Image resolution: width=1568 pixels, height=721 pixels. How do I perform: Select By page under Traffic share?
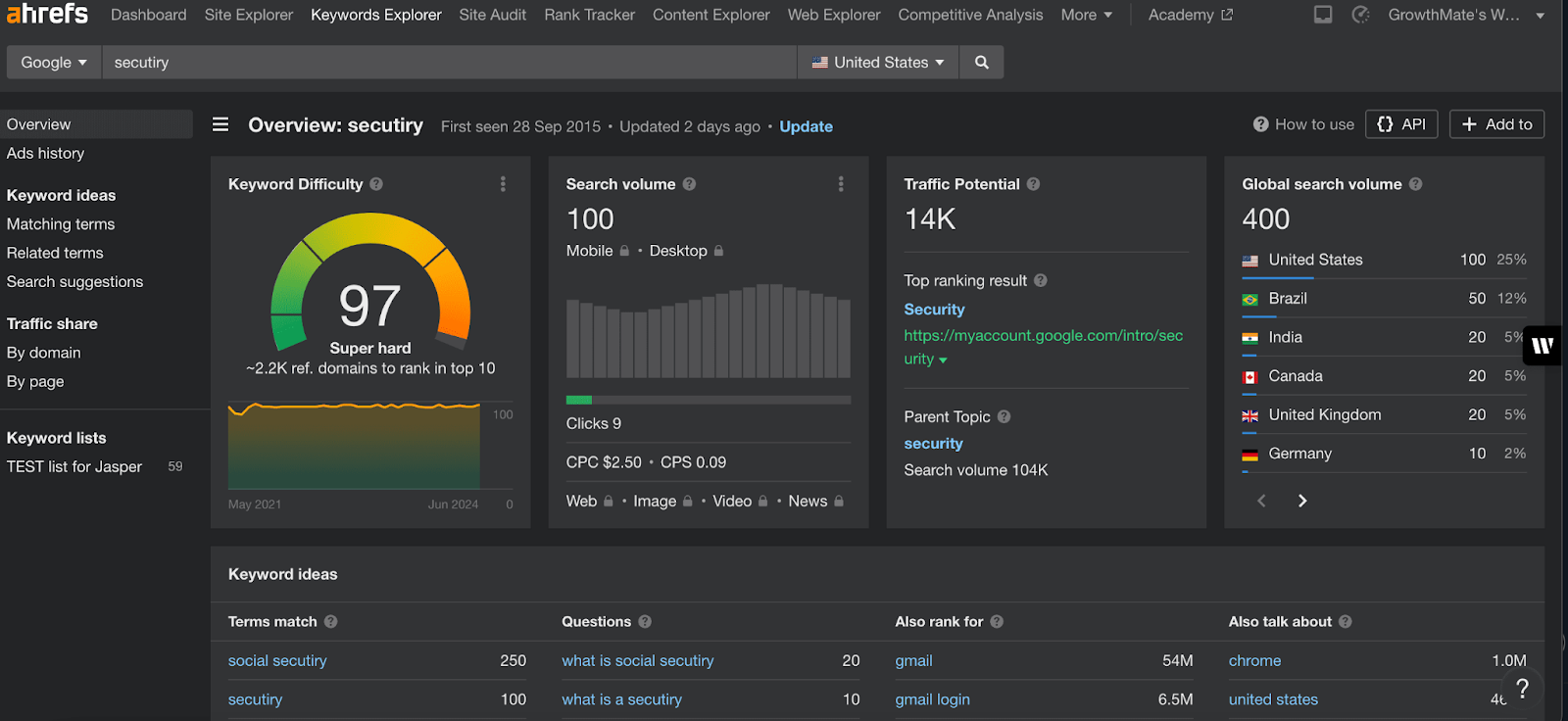click(x=35, y=381)
